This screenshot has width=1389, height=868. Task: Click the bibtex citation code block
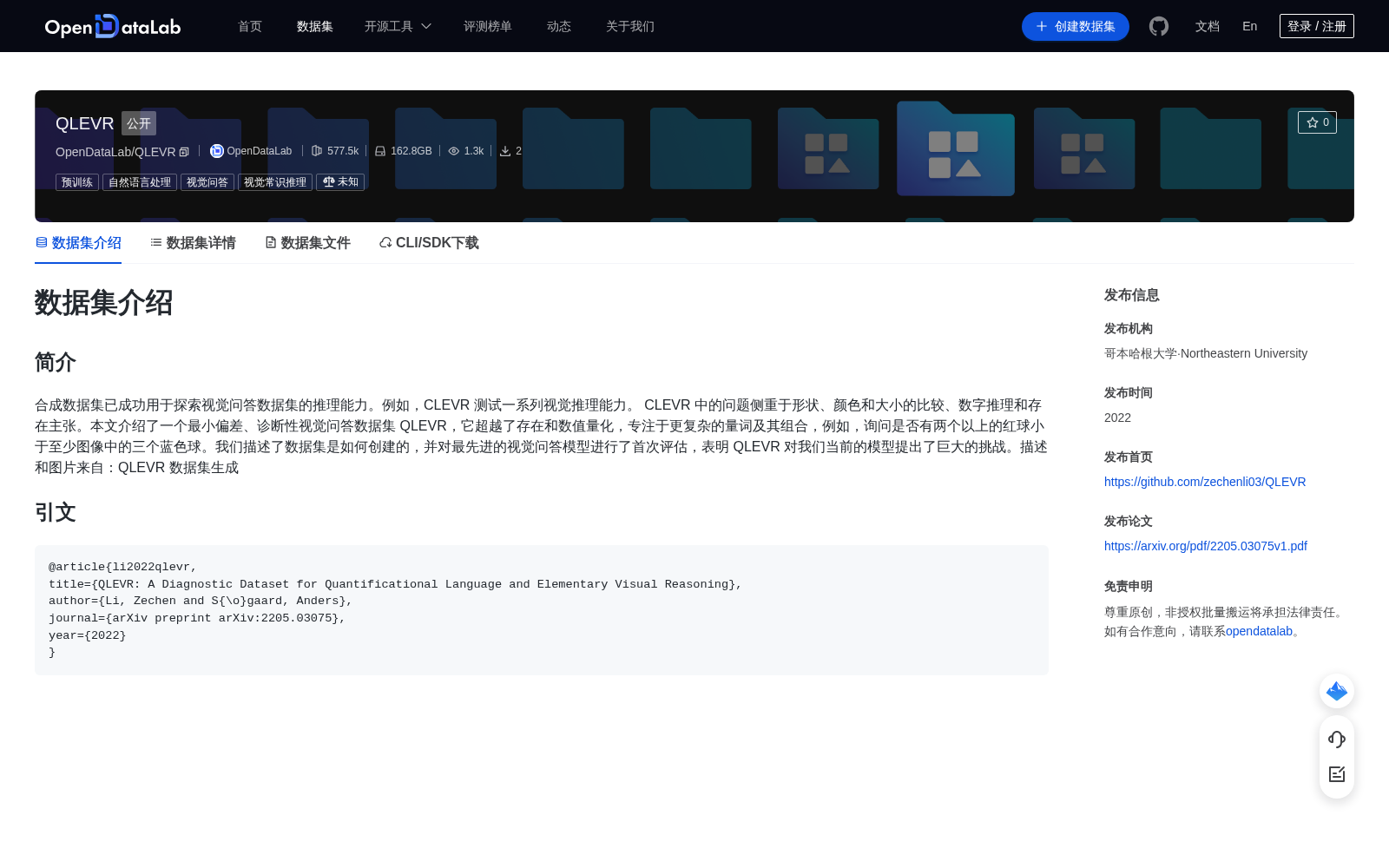pos(542,610)
